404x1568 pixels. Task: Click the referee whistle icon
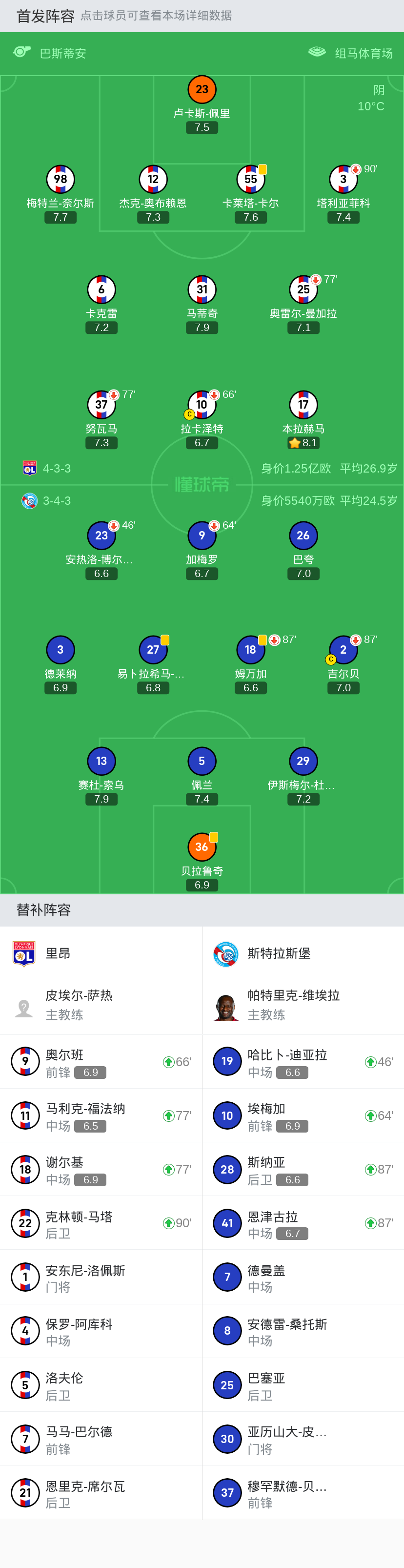22,52
